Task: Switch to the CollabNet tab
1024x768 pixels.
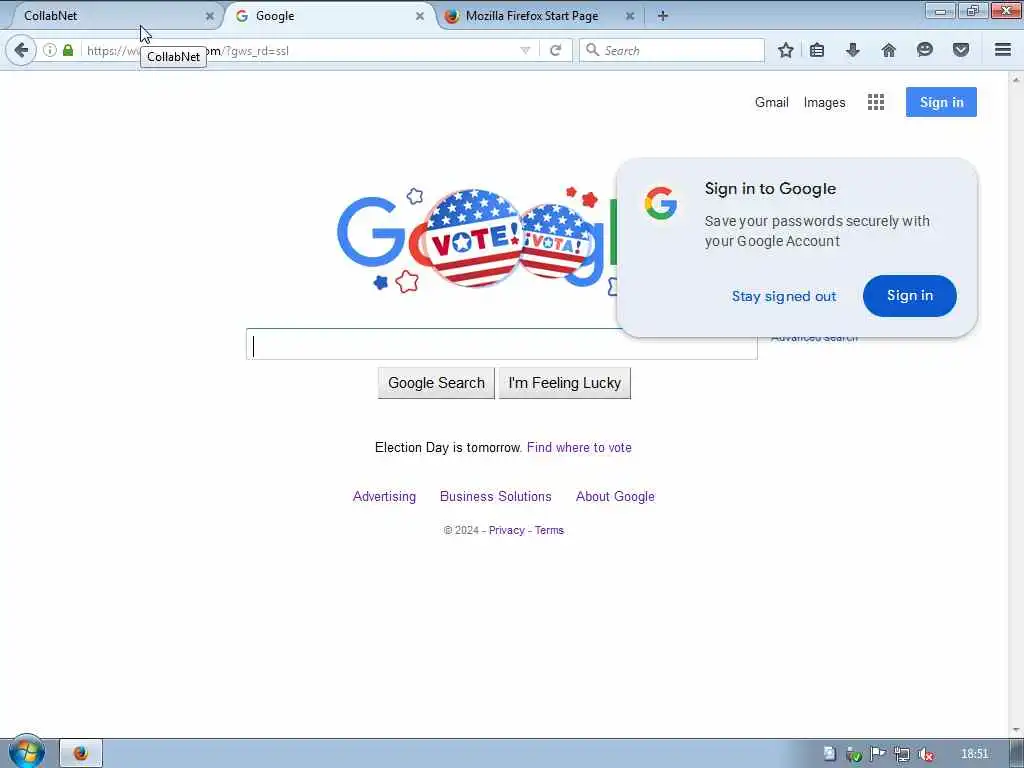Action: (111, 16)
